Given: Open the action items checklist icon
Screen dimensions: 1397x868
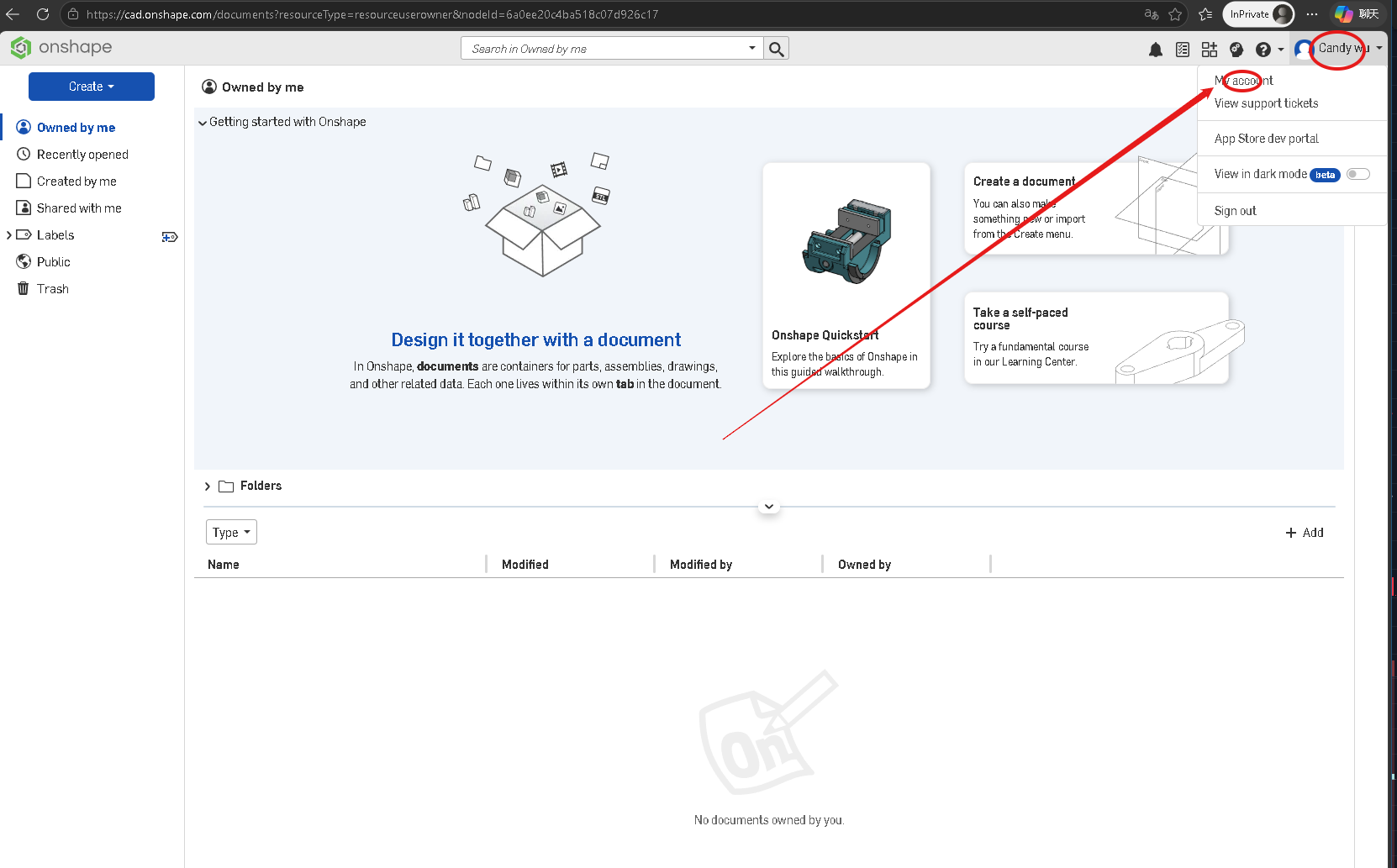Looking at the screenshot, I should [x=1183, y=50].
